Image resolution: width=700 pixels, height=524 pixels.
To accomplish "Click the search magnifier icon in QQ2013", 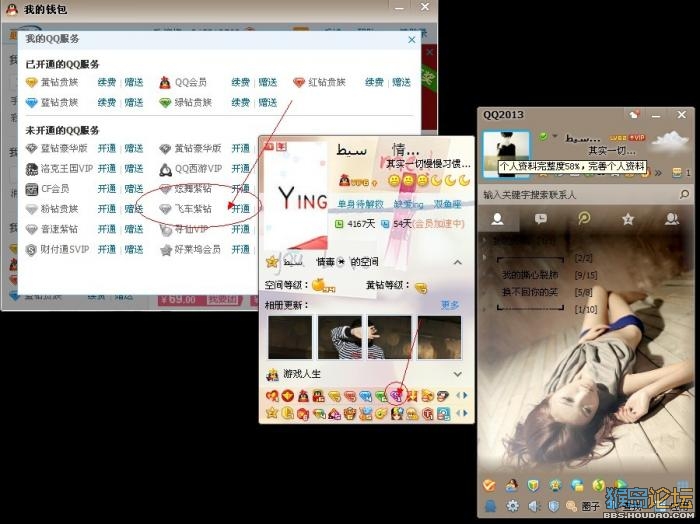I will pos(683,194).
